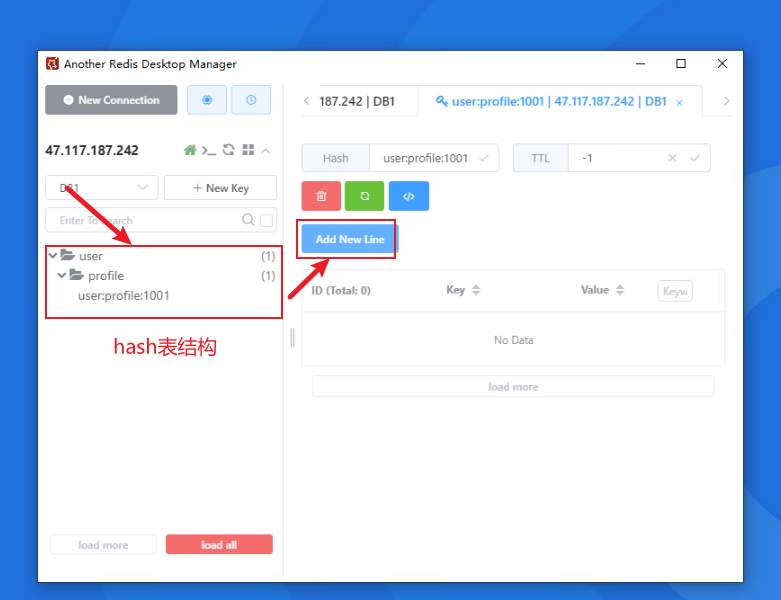
Task: Refresh the connection with the circular arrows icon
Action: [x=229, y=149]
